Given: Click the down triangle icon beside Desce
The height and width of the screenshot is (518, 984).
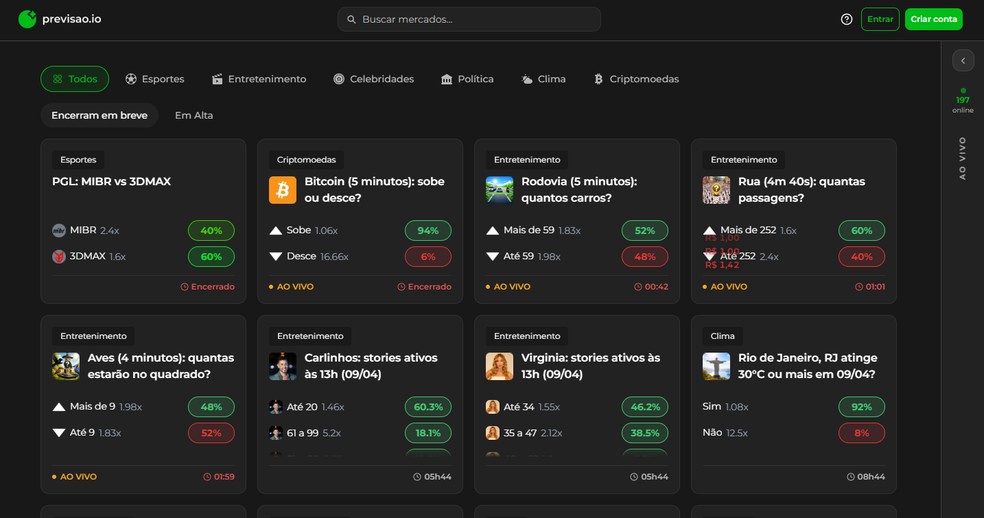Looking at the screenshot, I should [275, 257].
